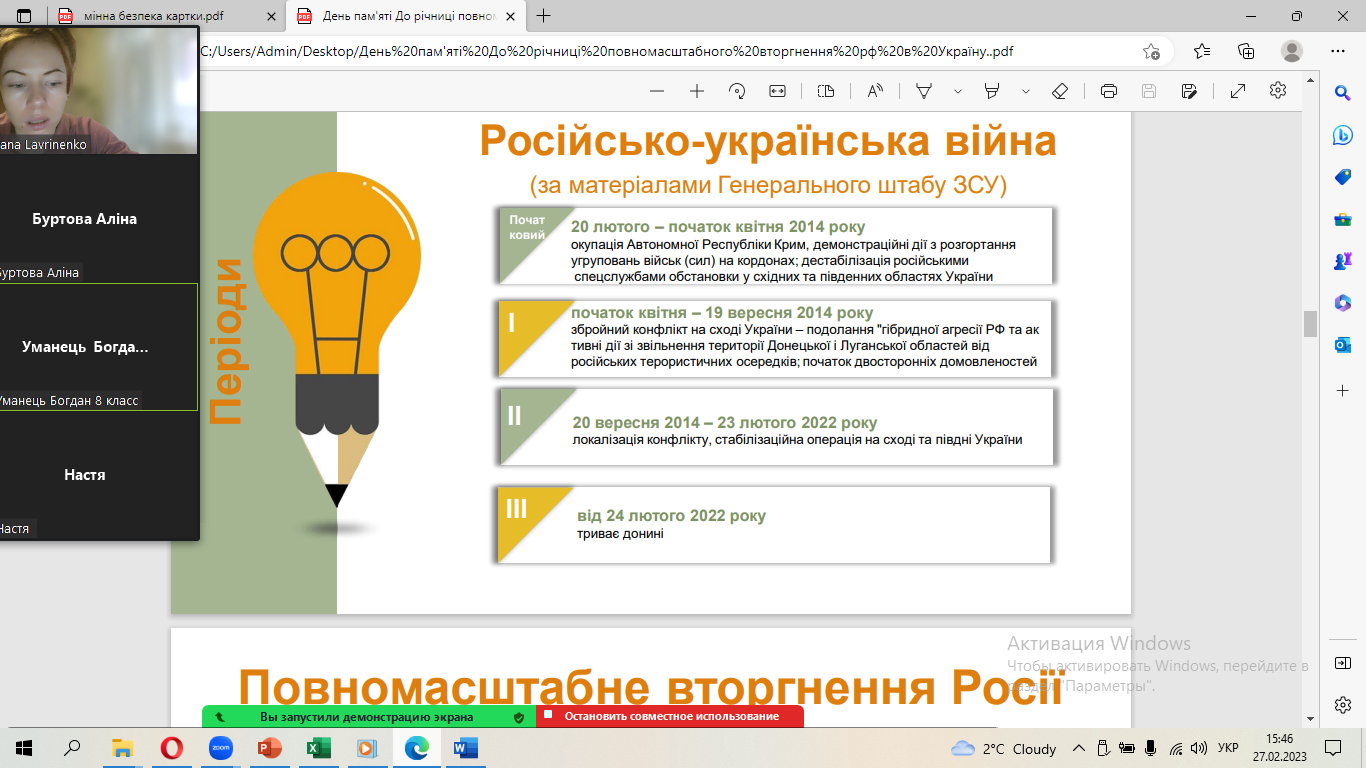1366x768 pixels.
Task: Toggle the page view mode
Action: pos(825,91)
